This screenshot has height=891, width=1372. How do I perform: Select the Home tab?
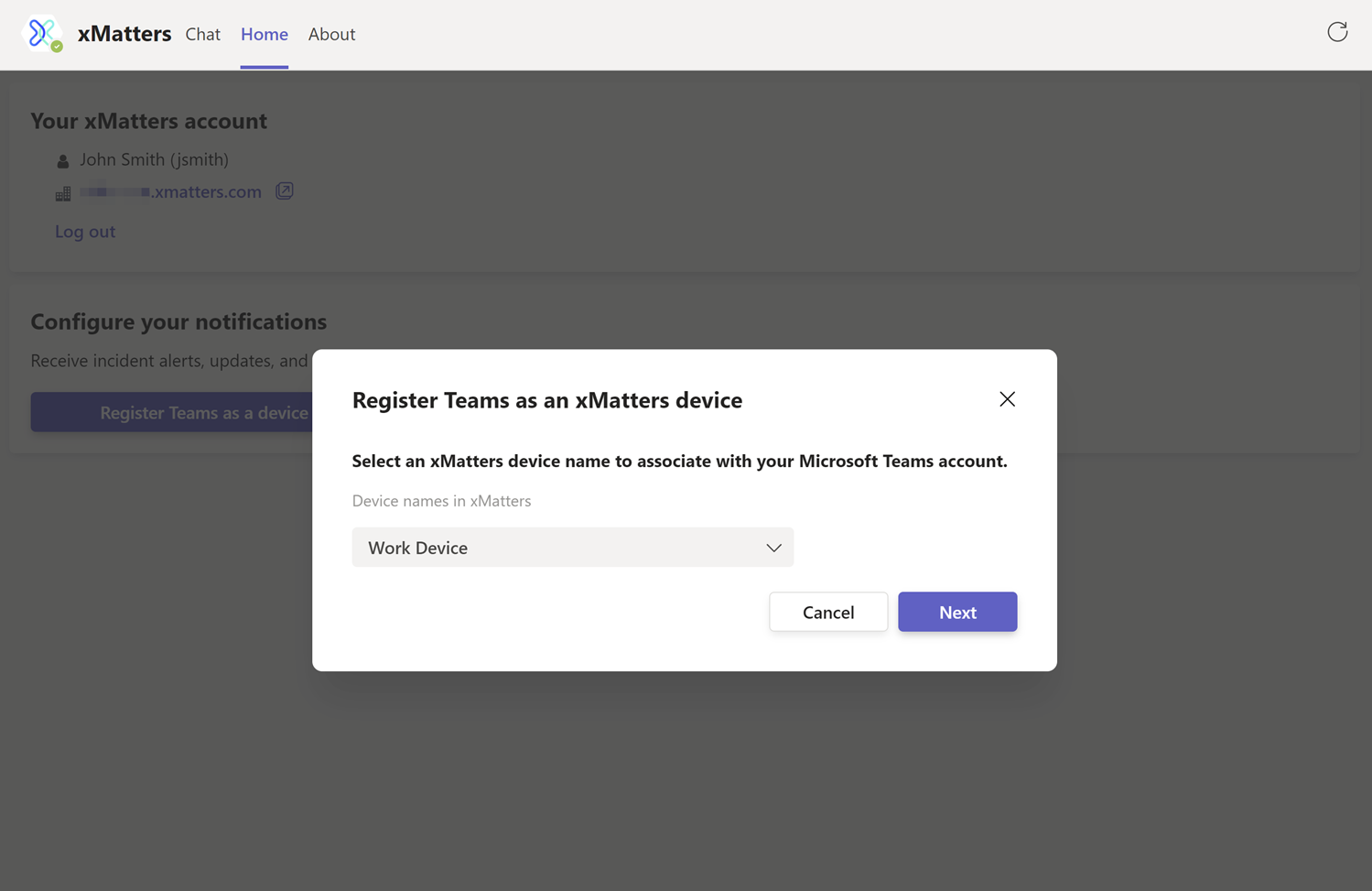(x=264, y=34)
